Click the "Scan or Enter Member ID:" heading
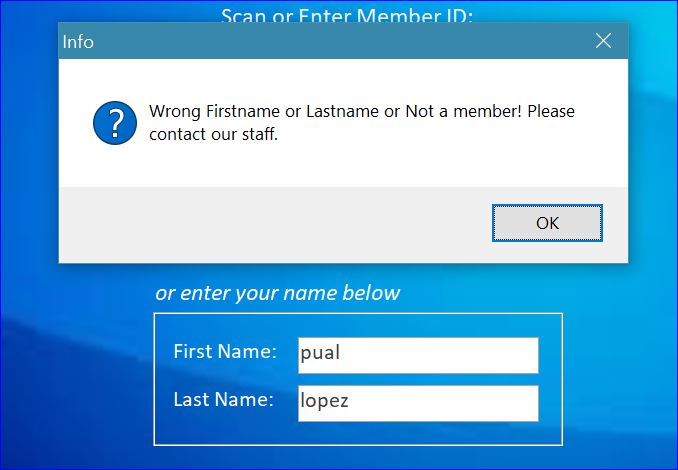678x470 pixels. coord(347,16)
